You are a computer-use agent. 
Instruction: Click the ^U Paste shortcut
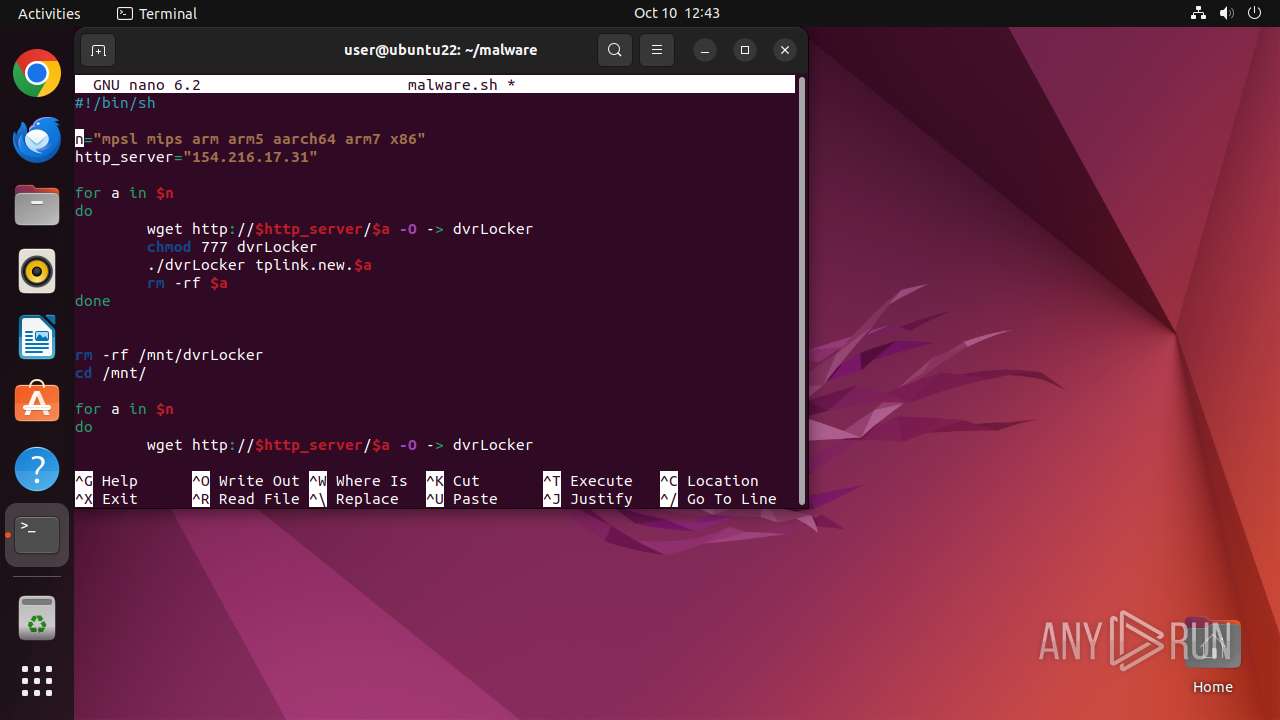click(x=462, y=499)
